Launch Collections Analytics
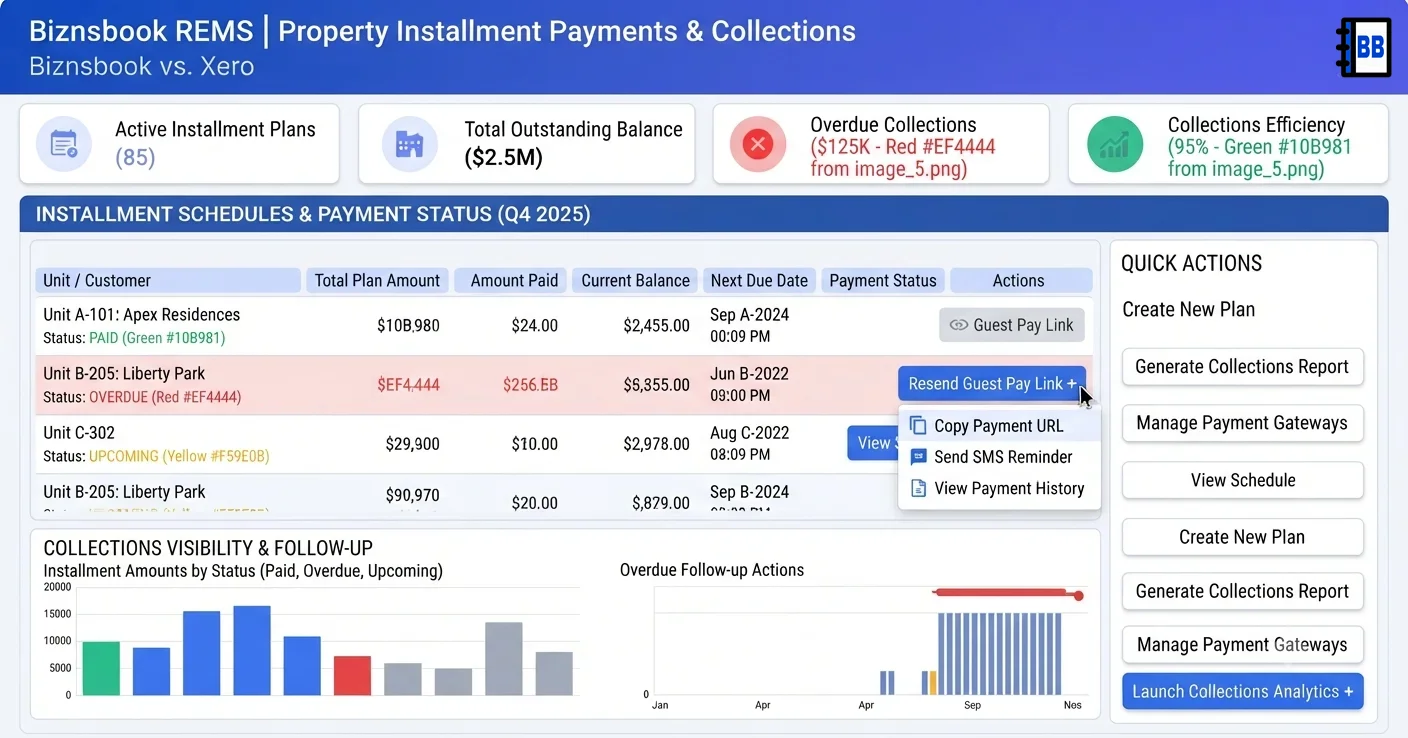The width and height of the screenshot is (1408, 738). pos(1242,692)
